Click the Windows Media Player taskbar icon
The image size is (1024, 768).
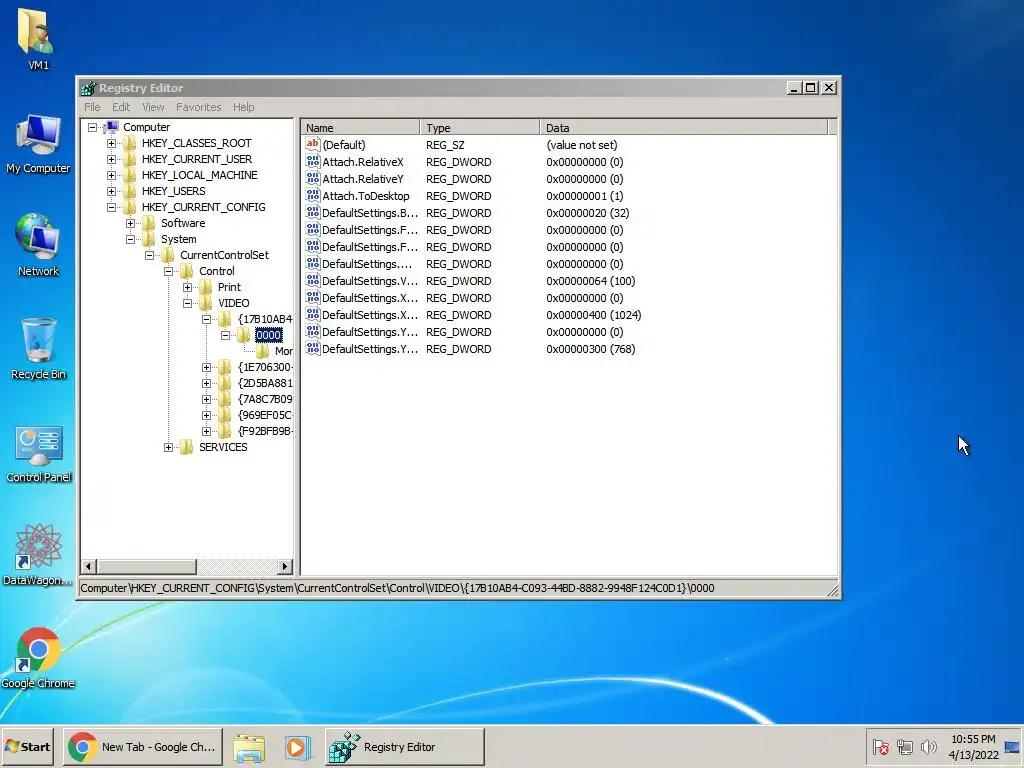[296, 747]
